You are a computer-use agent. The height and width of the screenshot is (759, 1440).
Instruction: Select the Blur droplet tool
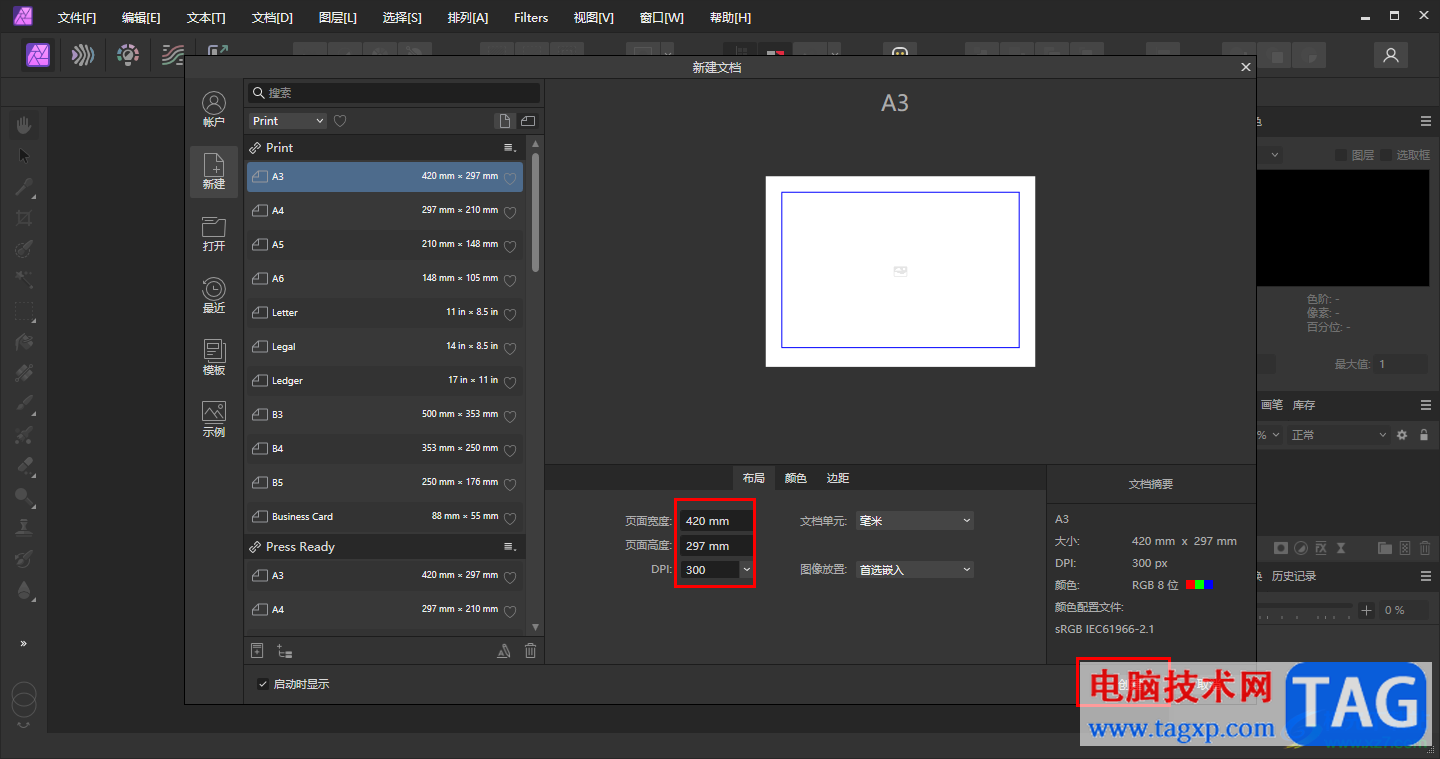tap(24, 590)
